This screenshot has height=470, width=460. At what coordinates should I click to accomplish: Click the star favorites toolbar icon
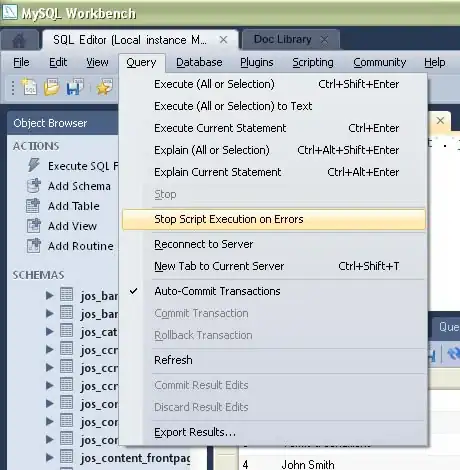pos(105,87)
